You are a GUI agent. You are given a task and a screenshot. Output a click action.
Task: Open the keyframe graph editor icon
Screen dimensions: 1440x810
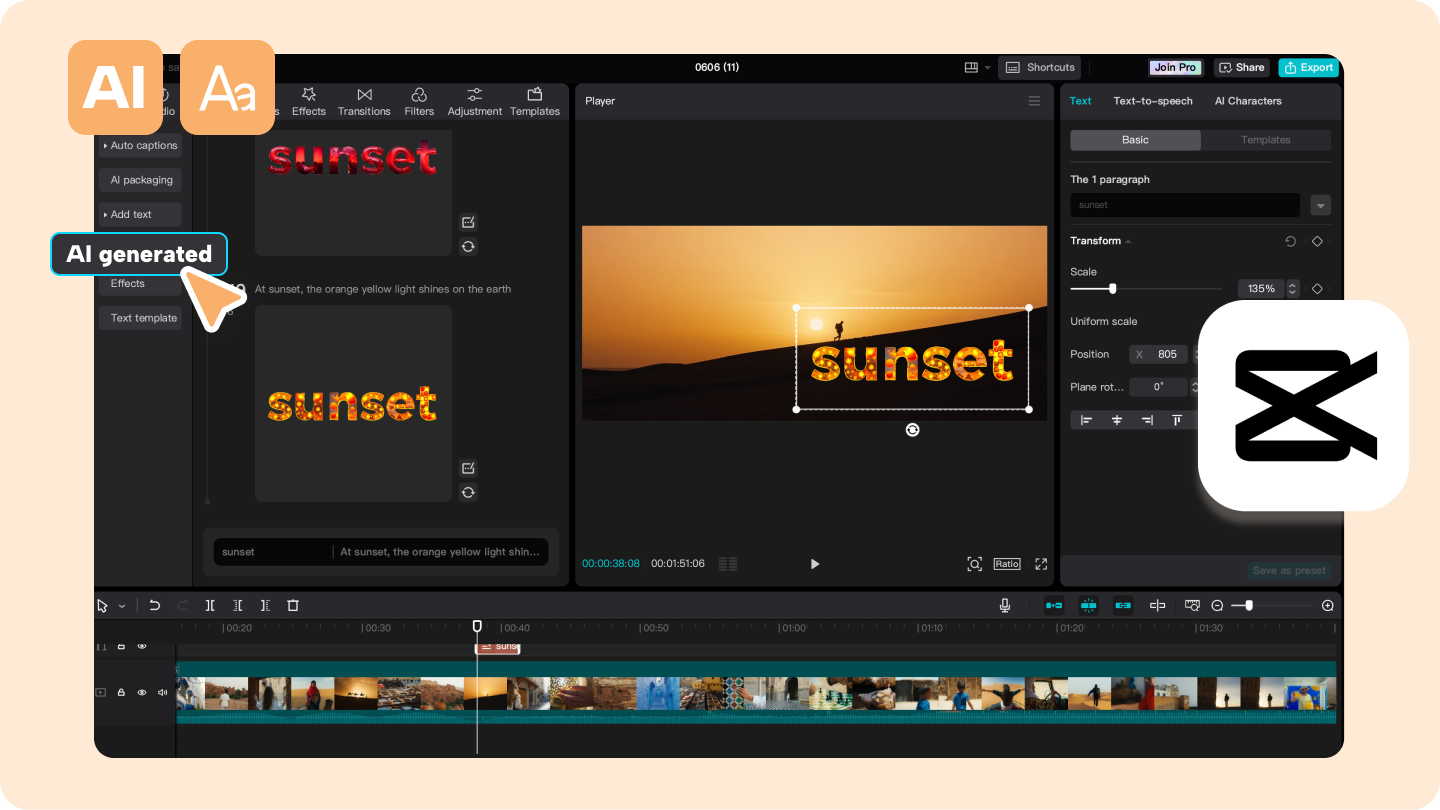(1192, 605)
